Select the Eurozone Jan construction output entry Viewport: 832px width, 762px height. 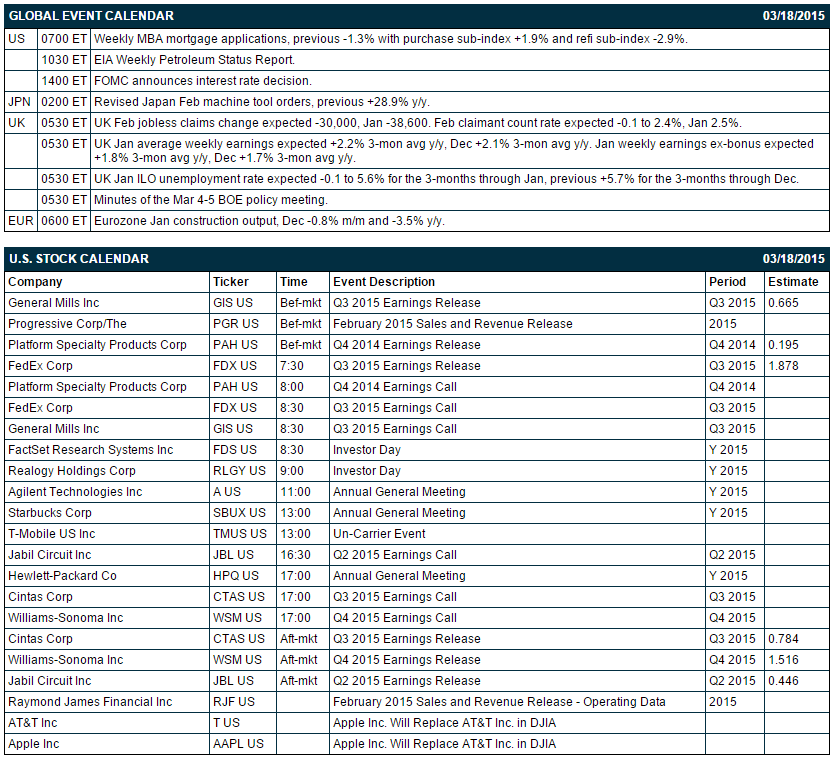(269, 221)
